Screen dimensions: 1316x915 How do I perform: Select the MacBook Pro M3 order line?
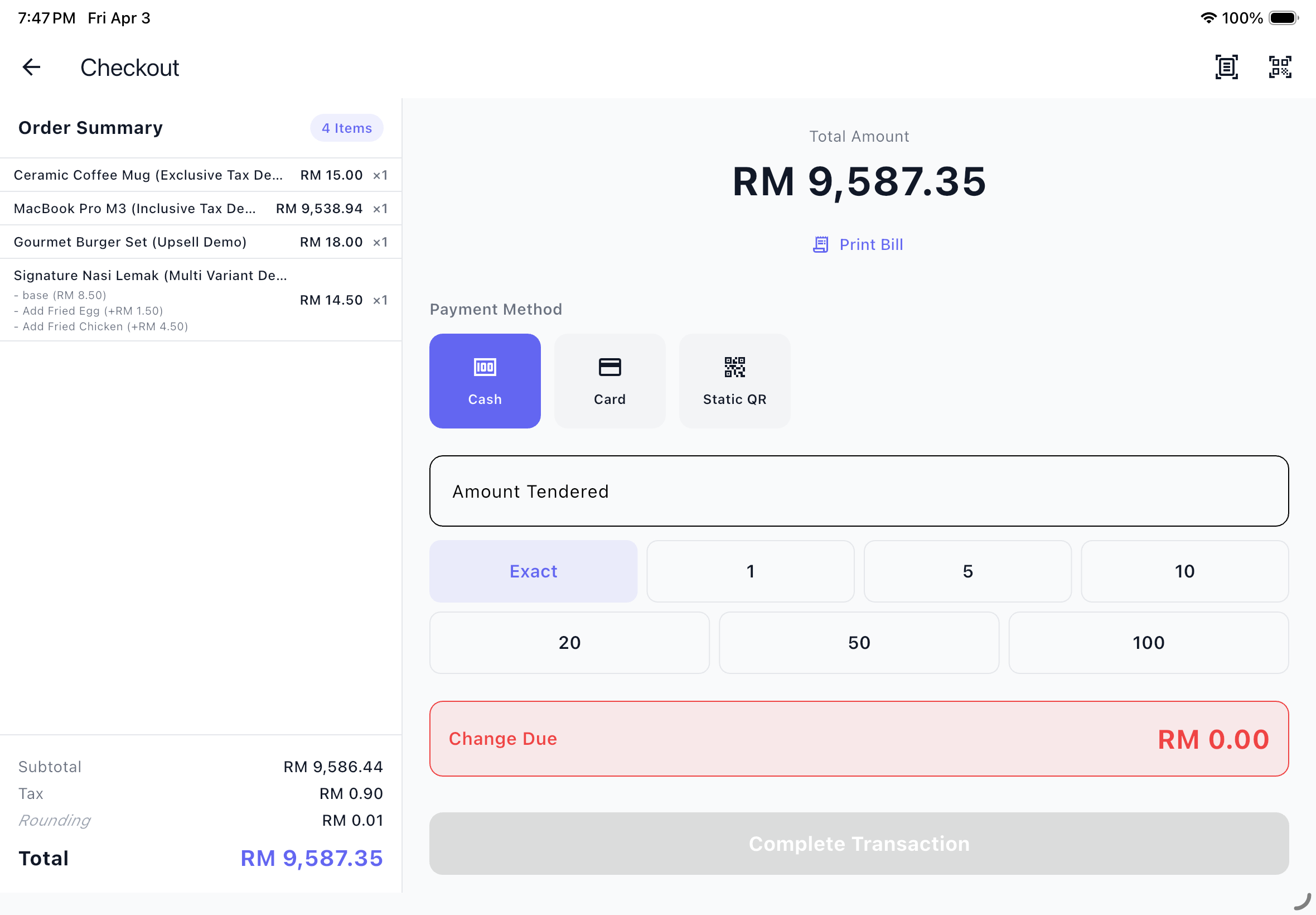coord(201,209)
